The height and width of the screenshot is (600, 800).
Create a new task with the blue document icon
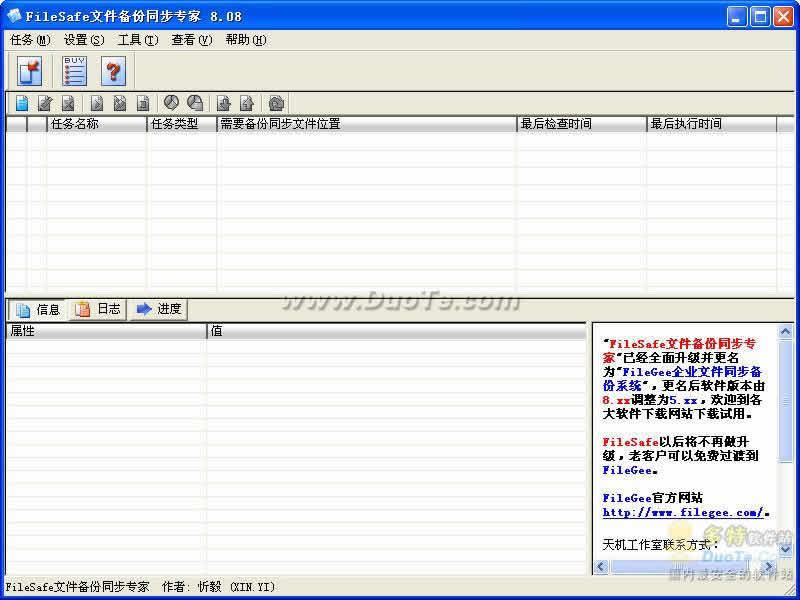click(x=22, y=104)
